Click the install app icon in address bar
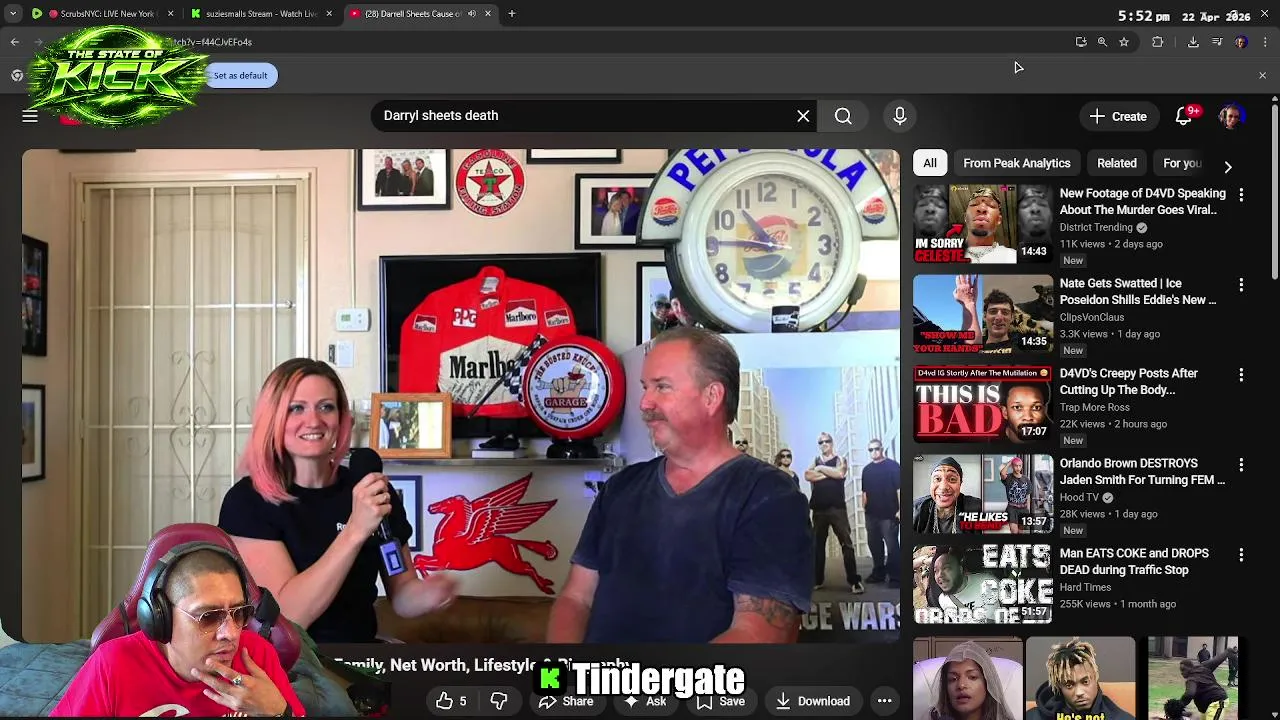1280x720 pixels. pos(1081,42)
